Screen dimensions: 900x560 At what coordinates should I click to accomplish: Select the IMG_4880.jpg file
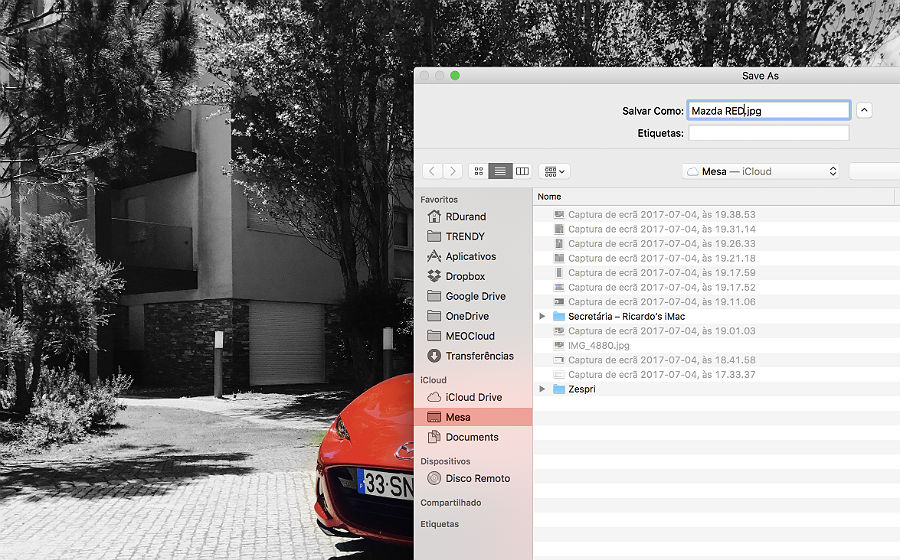716,345
